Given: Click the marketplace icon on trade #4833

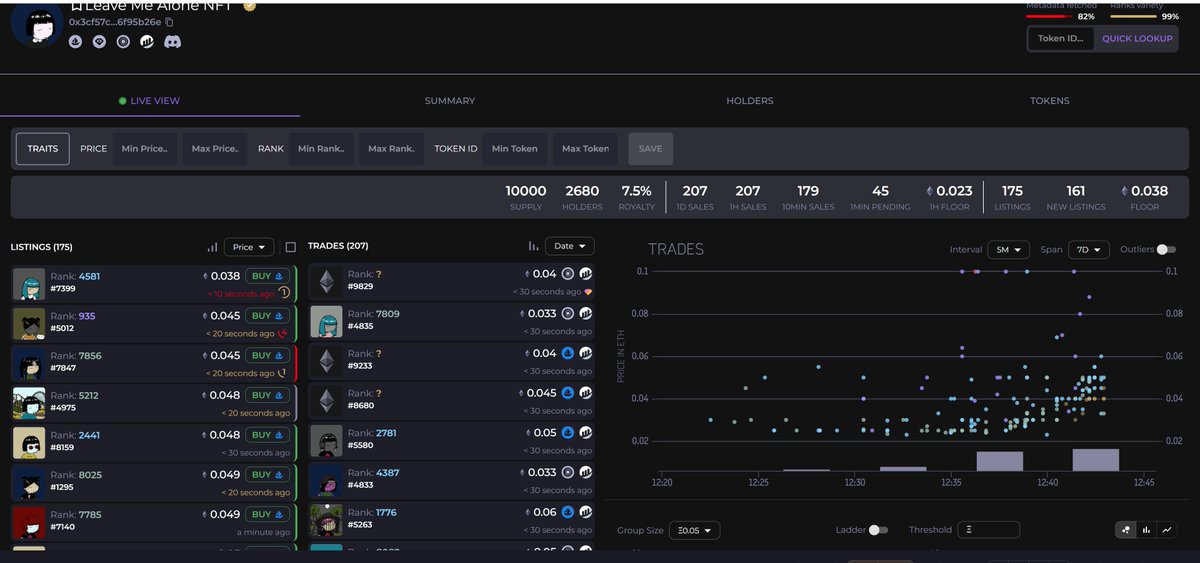Looking at the screenshot, I should pyautogui.click(x=568, y=473).
